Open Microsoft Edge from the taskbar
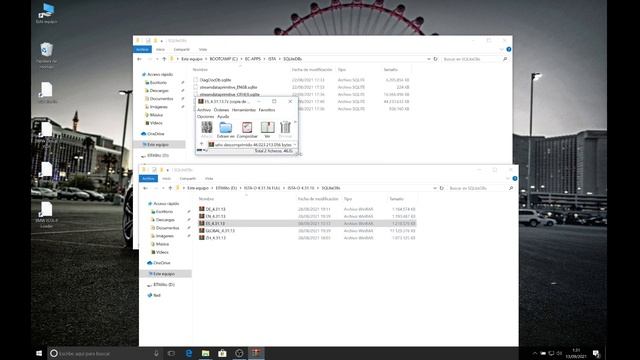640x360 pixels. tap(189, 353)
